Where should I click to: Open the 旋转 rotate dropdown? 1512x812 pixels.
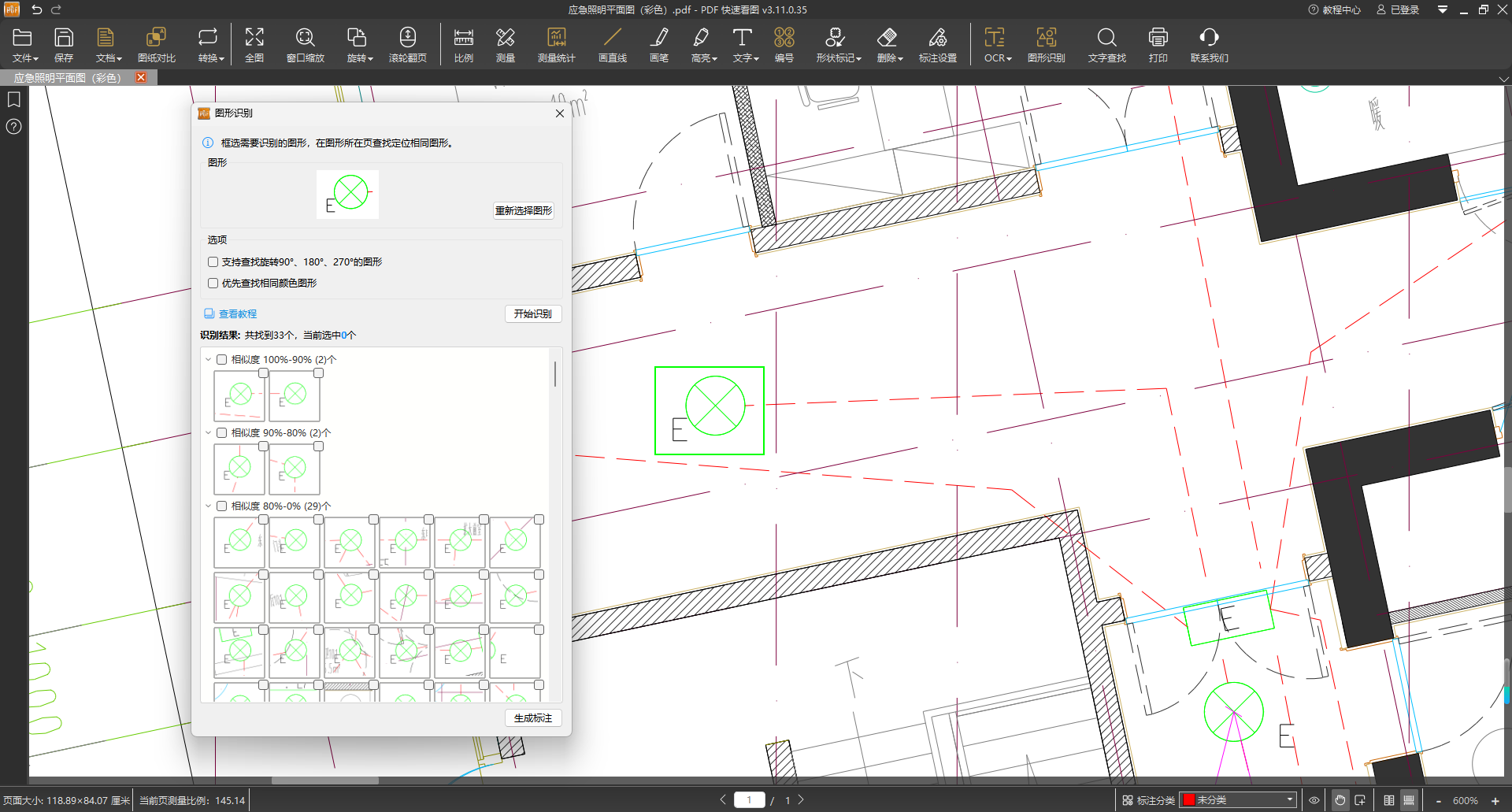click(x=359, y=44)
